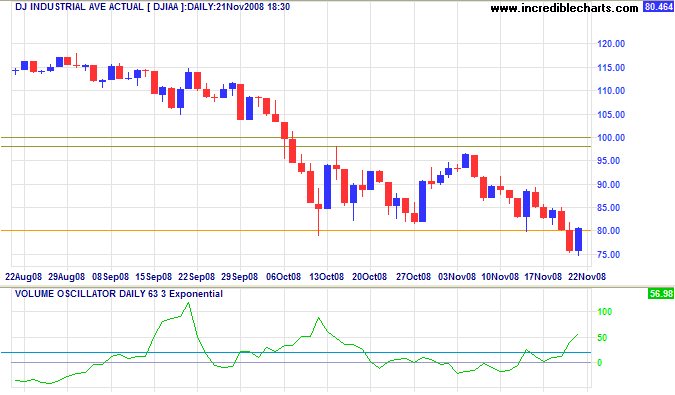
Task: Click the 06Oct08 date label
Action: click(283, 277)
